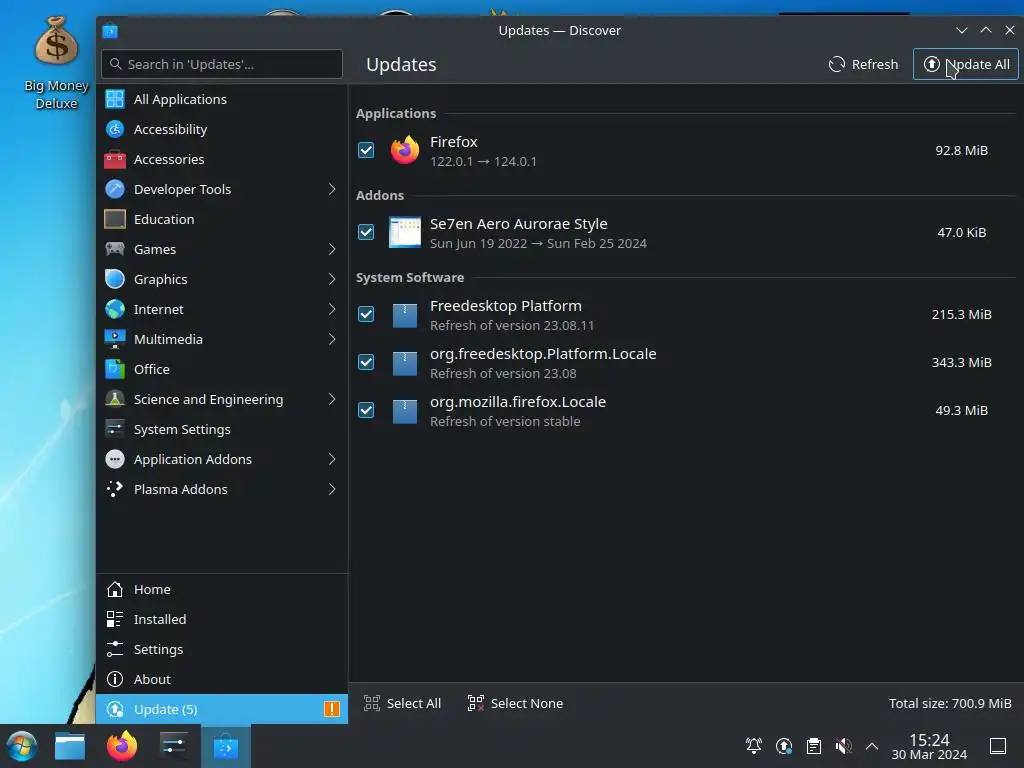The width and height of the screenshot is (1024, 768).
Task: Expand the Graphics category arrow
Action: coord(332,280)
